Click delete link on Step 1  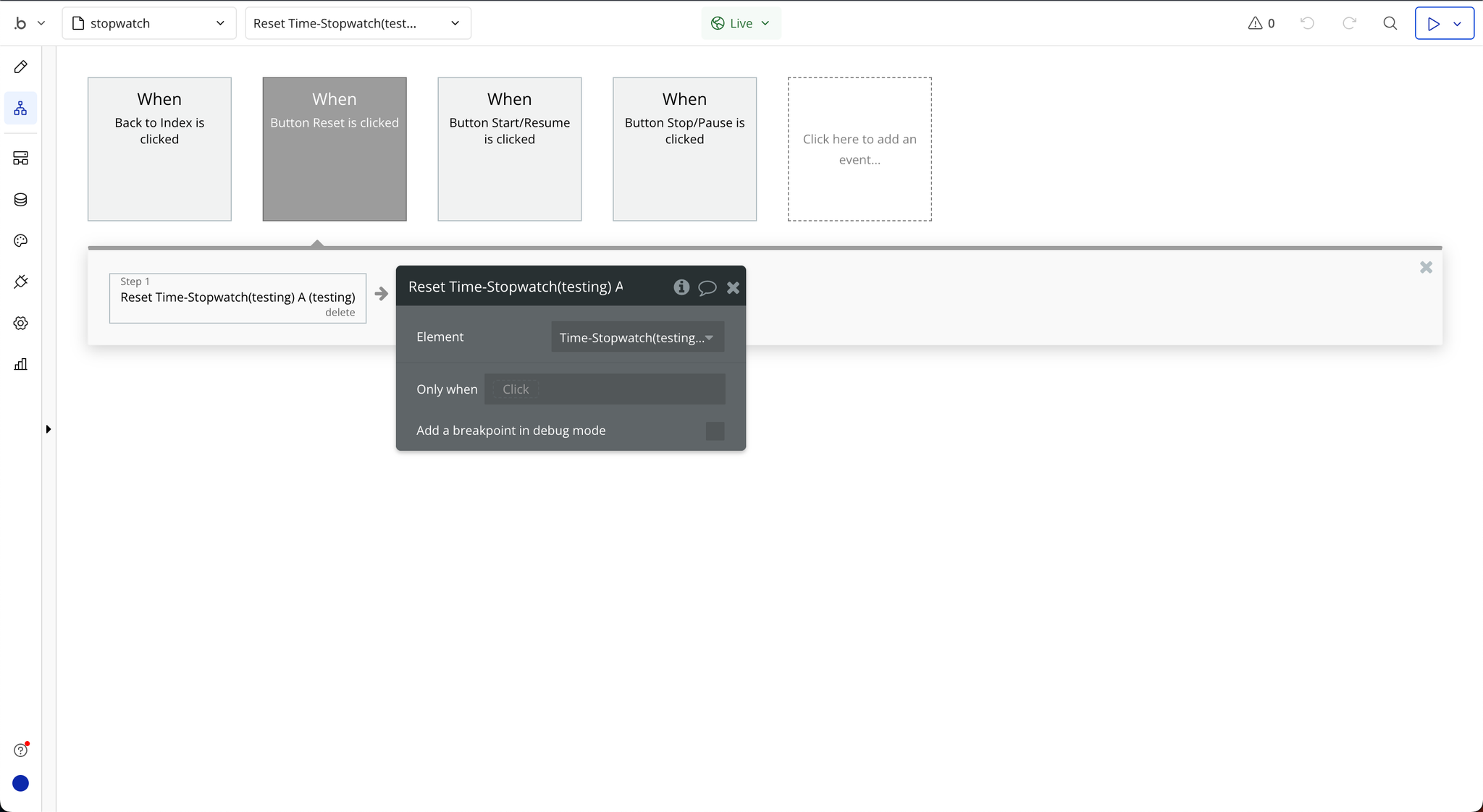[340, 313]
